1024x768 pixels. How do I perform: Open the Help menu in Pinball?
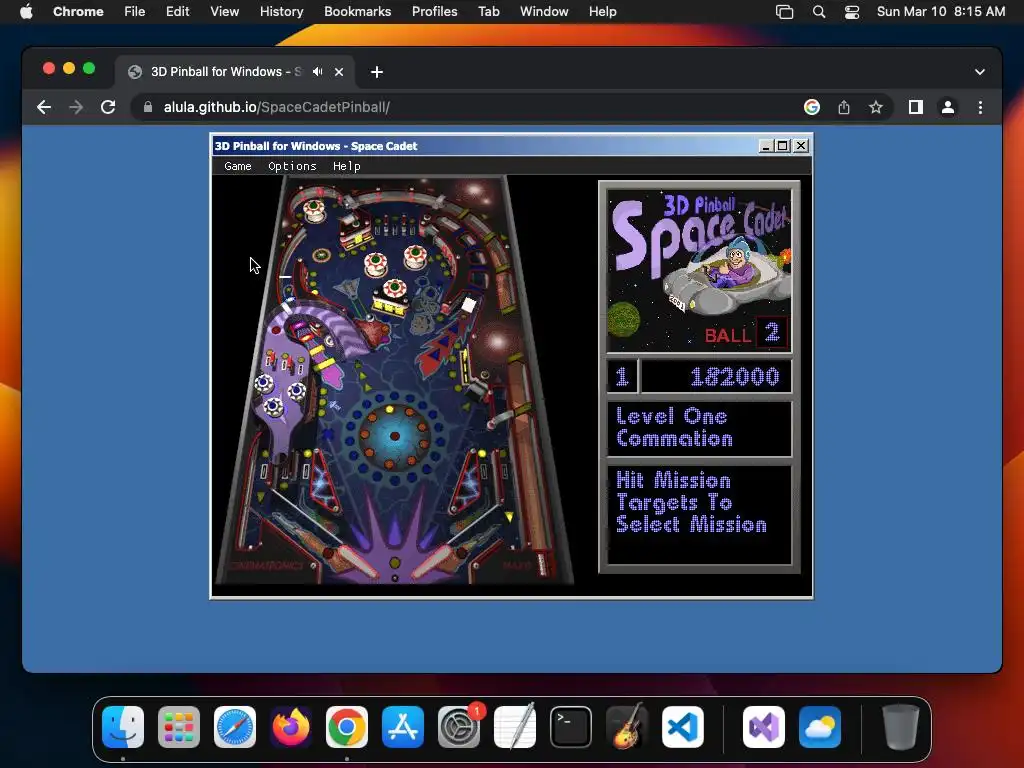(346, 166)
